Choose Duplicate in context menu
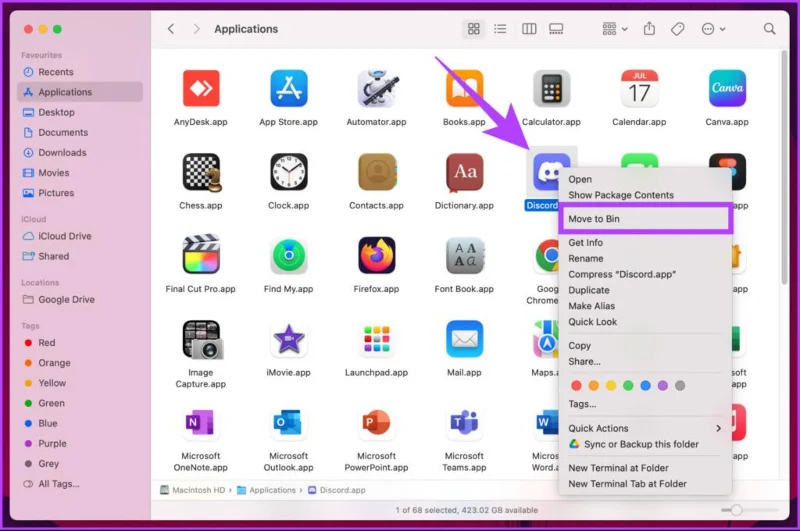The height and width of the screenshot is (531, 800). point(645,290)
